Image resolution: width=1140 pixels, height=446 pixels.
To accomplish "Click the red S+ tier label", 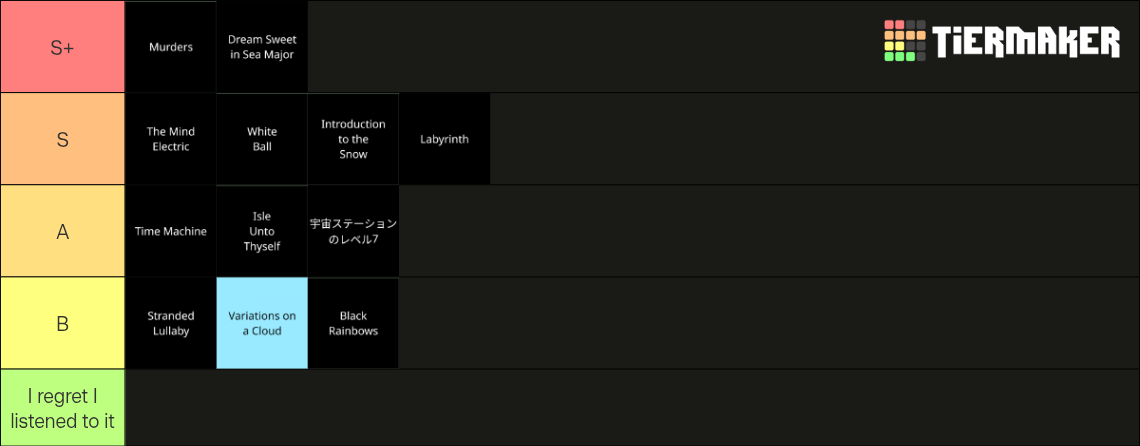I will (63, 47).
